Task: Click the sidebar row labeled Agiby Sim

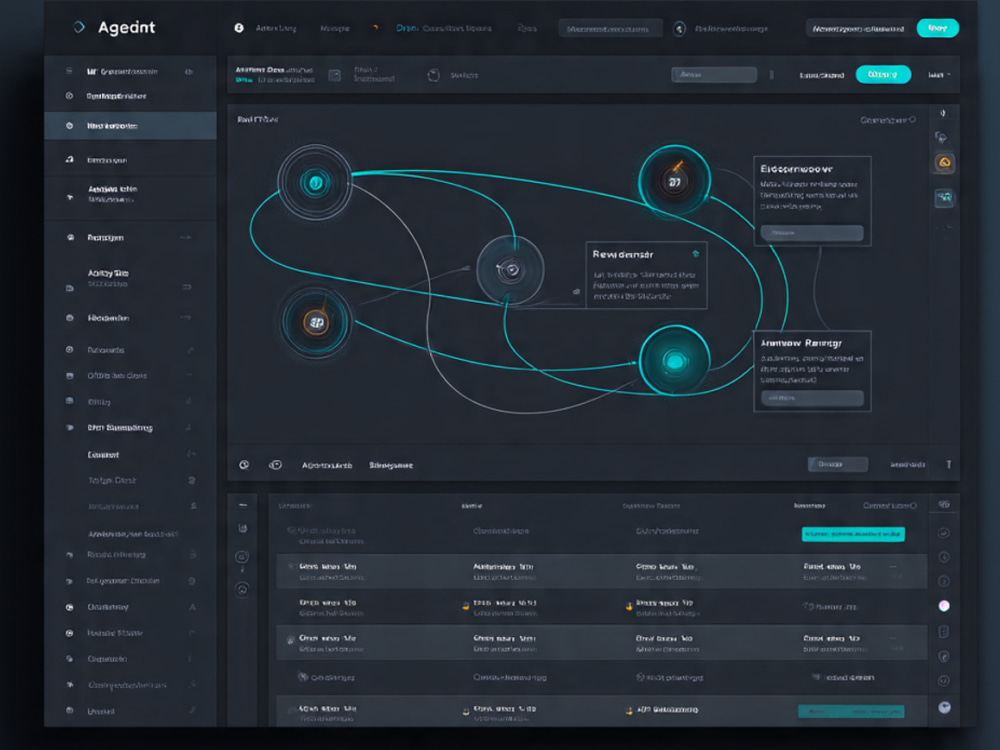Action: [130, 279]
